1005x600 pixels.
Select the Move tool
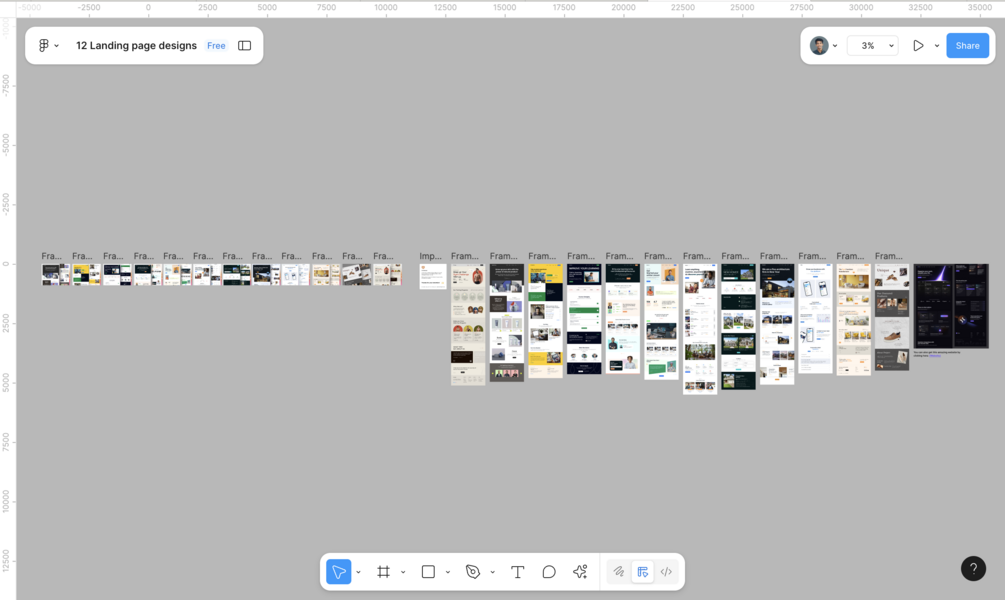[x=338, y=572]
